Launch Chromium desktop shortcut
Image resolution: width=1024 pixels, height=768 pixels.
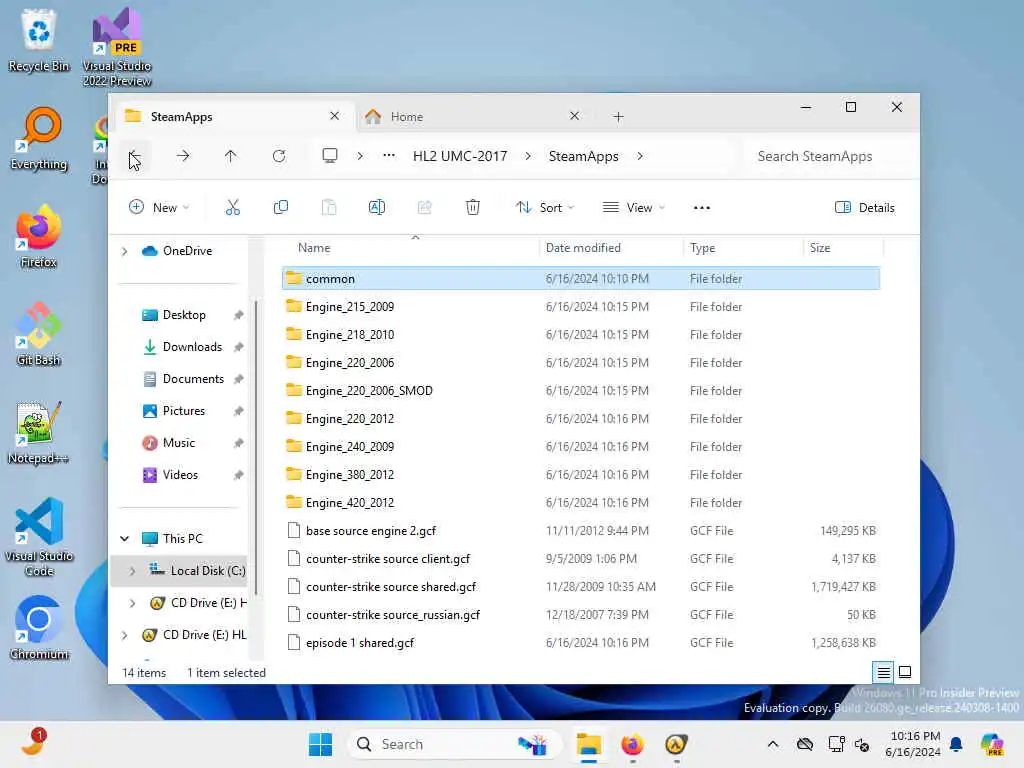coord(39,628)
